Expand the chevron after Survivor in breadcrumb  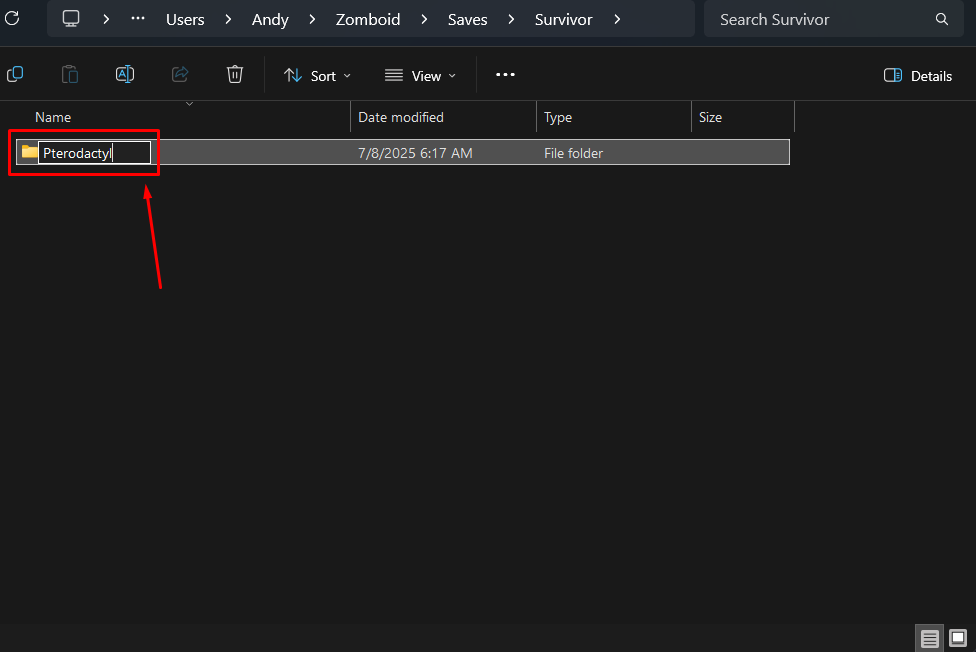tap(617, 19)
